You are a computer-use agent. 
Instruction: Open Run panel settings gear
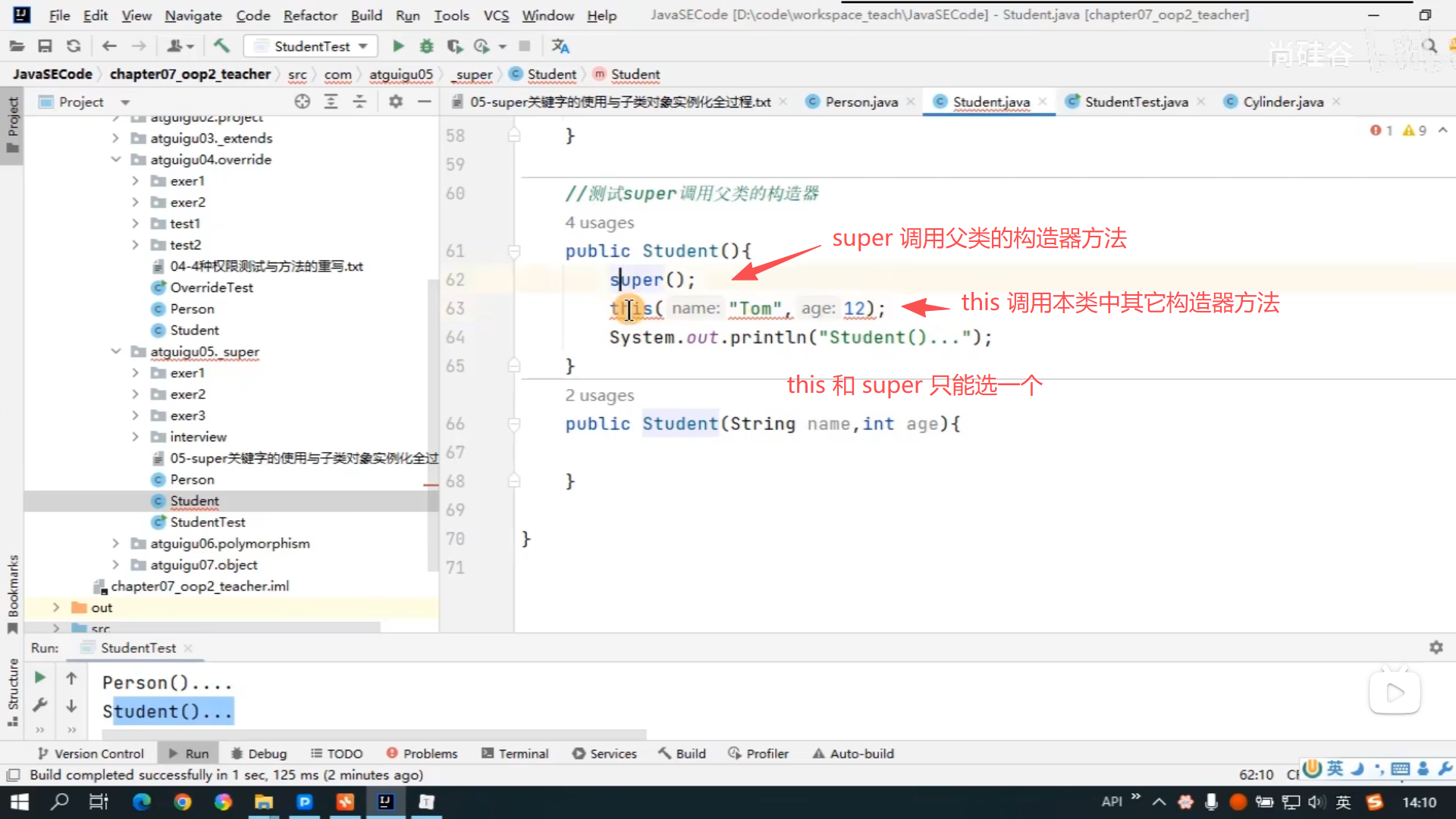click(x=1436, y=648)
